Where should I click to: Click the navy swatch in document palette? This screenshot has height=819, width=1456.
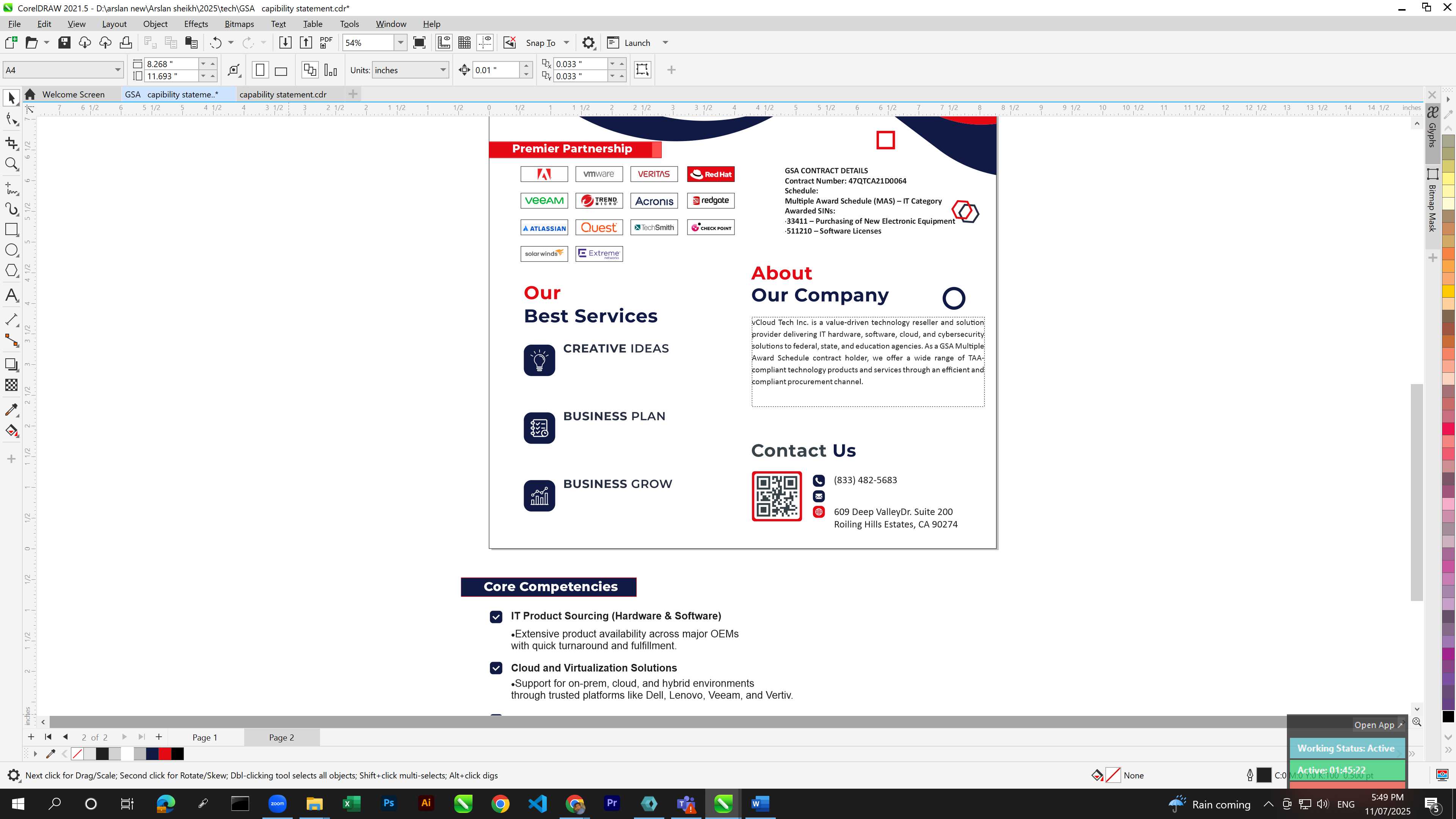152,753
